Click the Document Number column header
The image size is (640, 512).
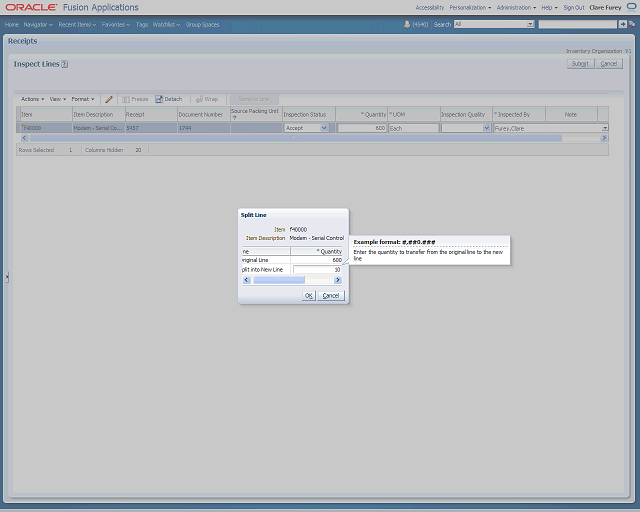click(x=204, y=114)
